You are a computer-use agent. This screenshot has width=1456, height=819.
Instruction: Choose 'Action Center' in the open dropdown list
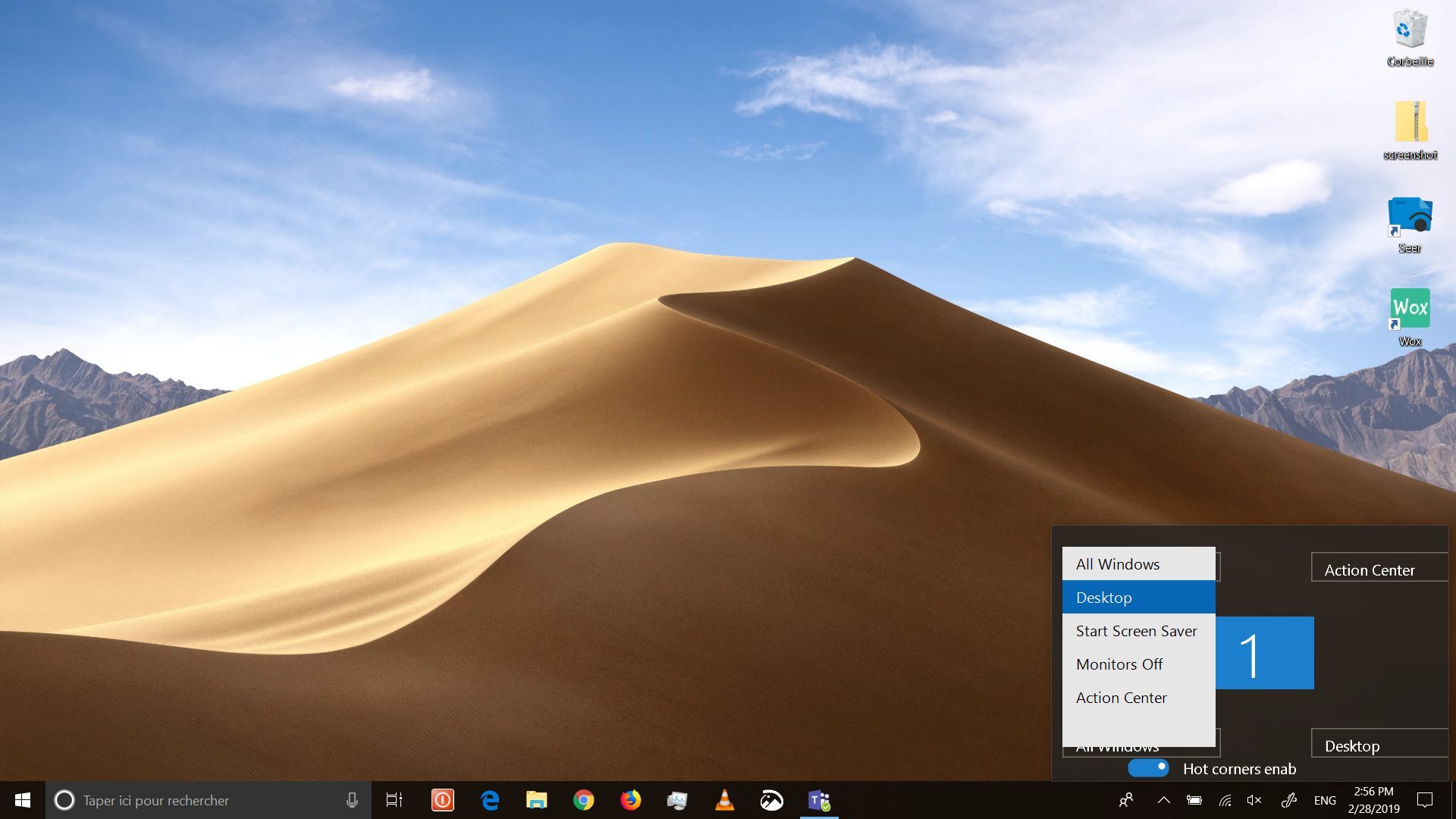pyautogui.click(x=1138, y=698)
